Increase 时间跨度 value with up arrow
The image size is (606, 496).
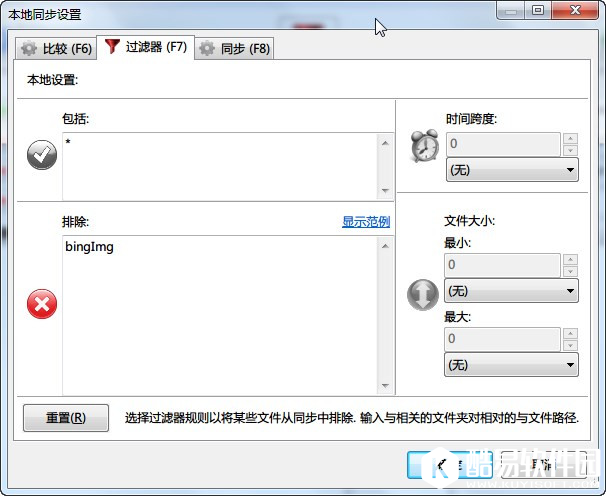(570, 138)
